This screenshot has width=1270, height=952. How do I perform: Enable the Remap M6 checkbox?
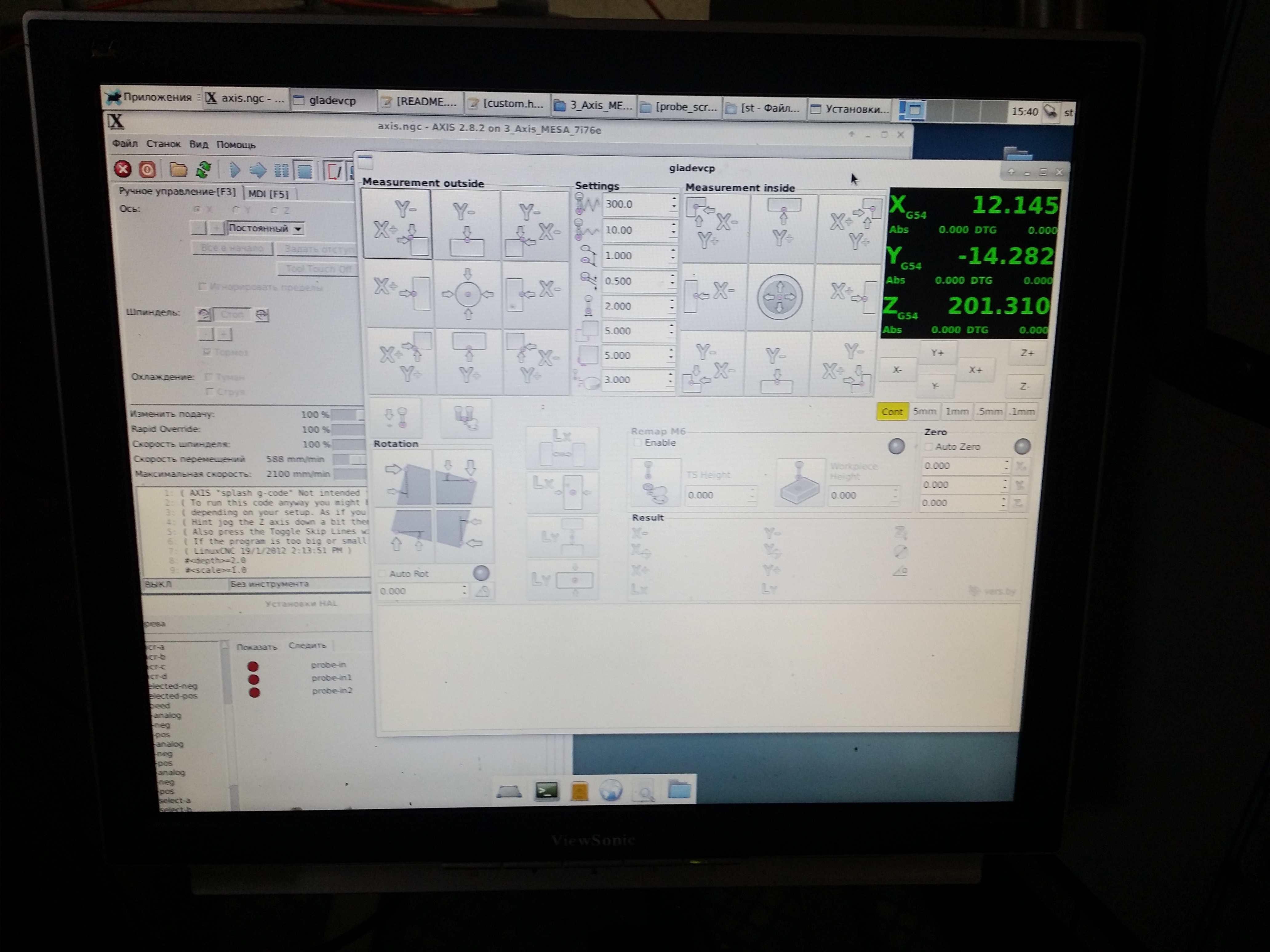click(x=637, y=443)
